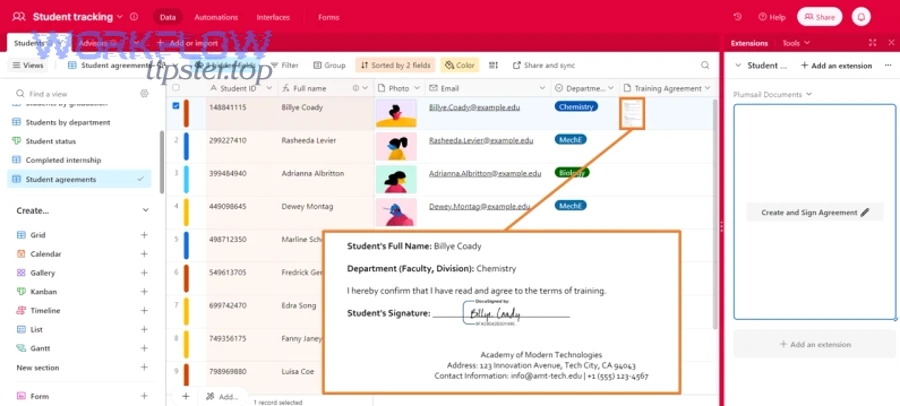Click the plus next to Kanban

(144, 291)
